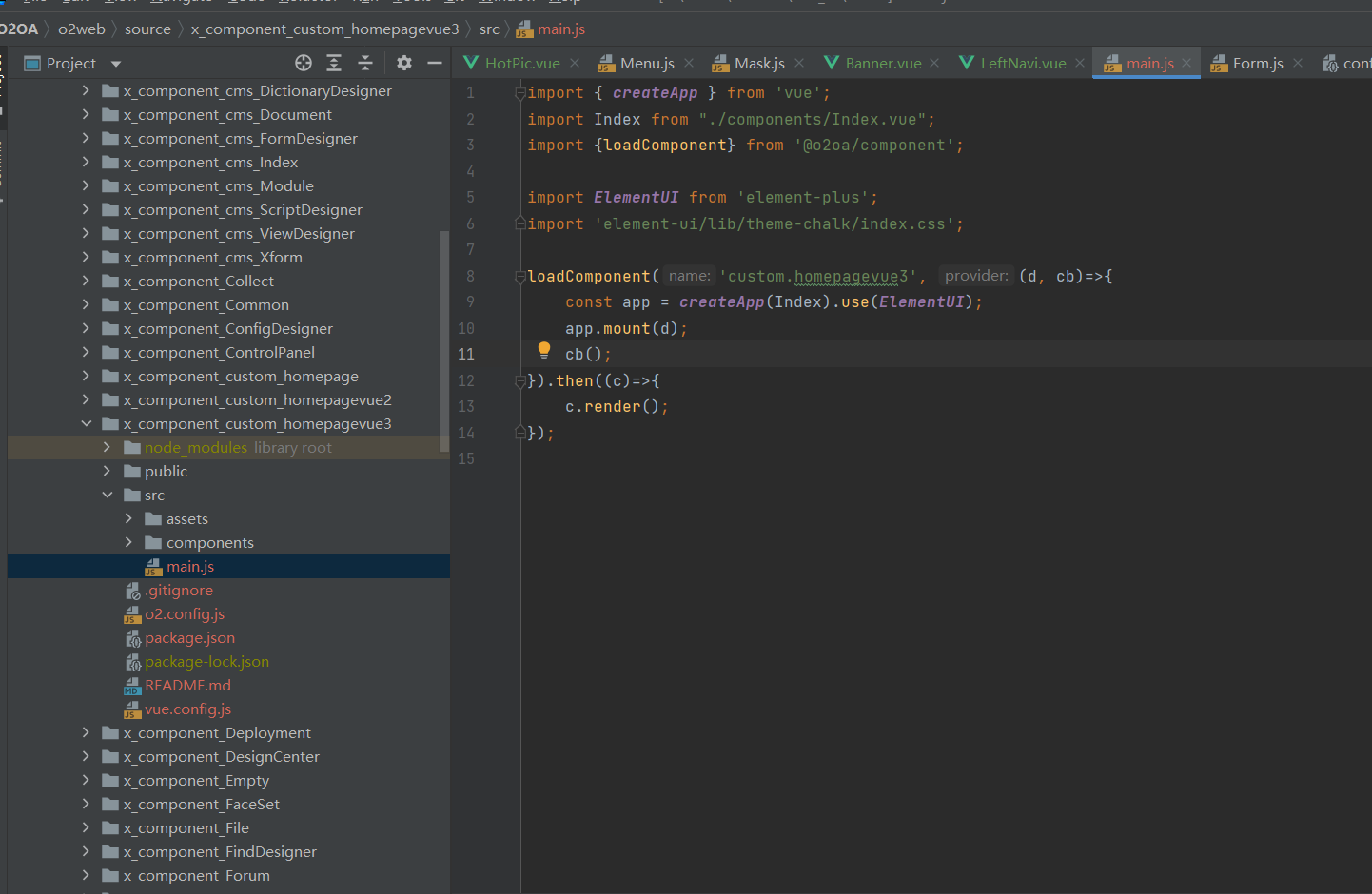The image size is (1372, 894).
Task: Open the Project view dropdown
Action: [x=116, y=64]
